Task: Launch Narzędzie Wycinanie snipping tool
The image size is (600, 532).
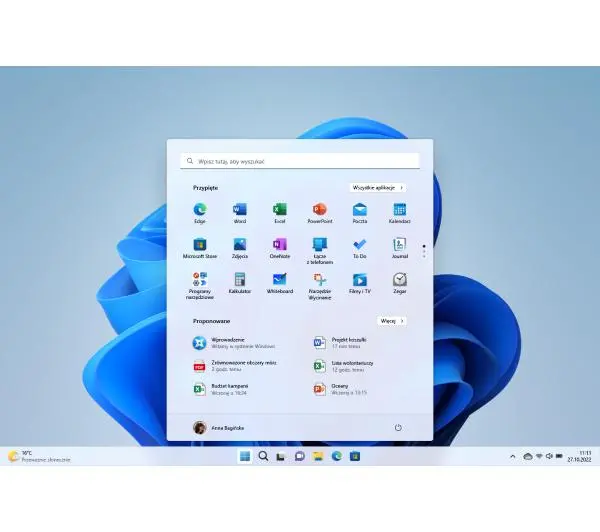Action: 320,286
